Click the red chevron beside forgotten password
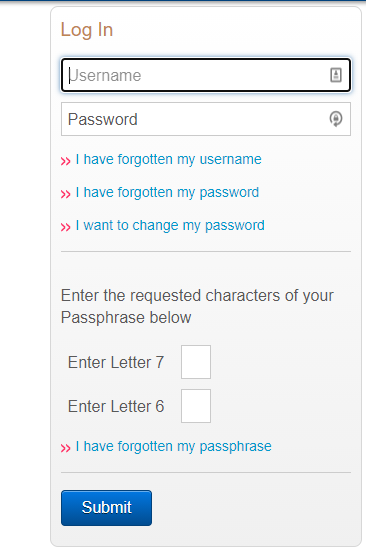The image size is (366, 552). click(x=65, y=194)
